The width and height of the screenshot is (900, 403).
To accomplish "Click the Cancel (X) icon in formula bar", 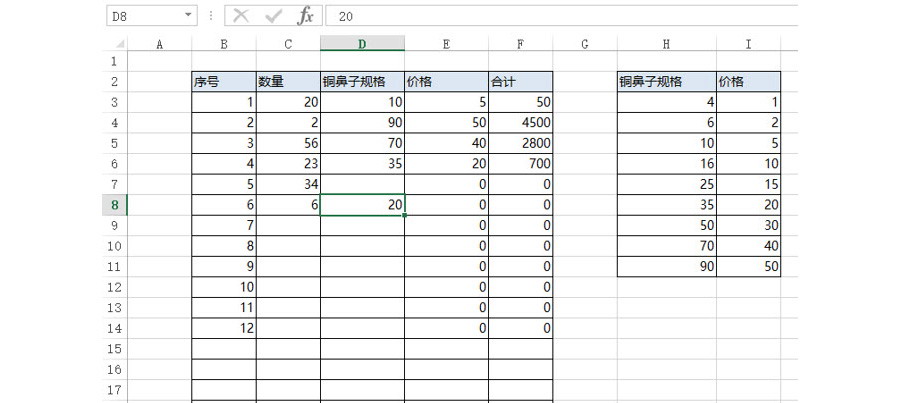I will point(241,16).
